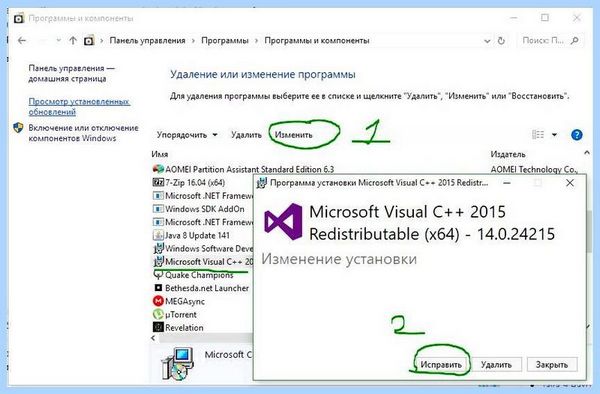Select AOMEI Partition Assistant Standard Edition 6.3

coord(249,169)
